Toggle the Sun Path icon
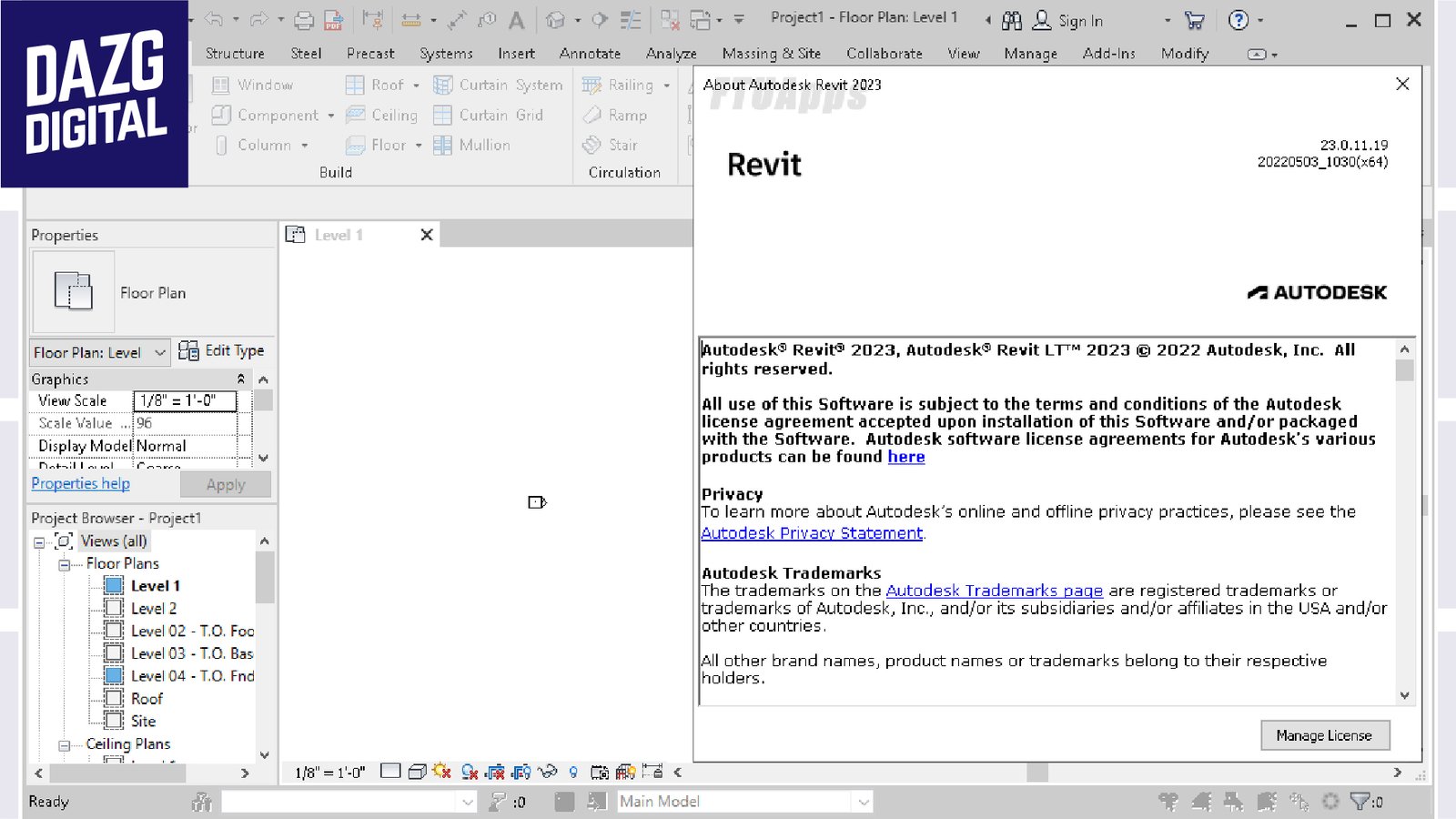The height and width of the screenshot is (819, 1456). [x=442, y=772]
